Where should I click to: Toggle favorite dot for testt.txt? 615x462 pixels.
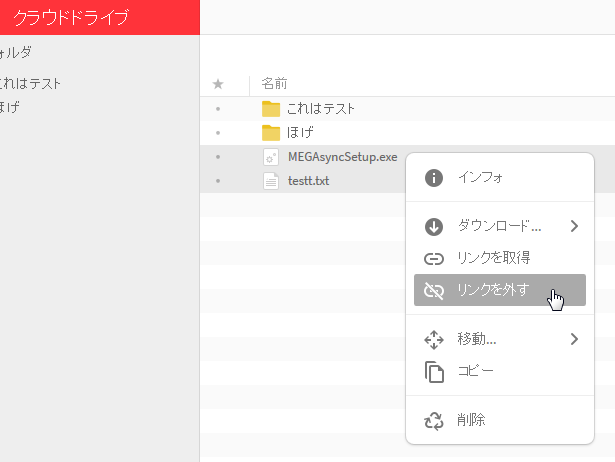point(218,181)
